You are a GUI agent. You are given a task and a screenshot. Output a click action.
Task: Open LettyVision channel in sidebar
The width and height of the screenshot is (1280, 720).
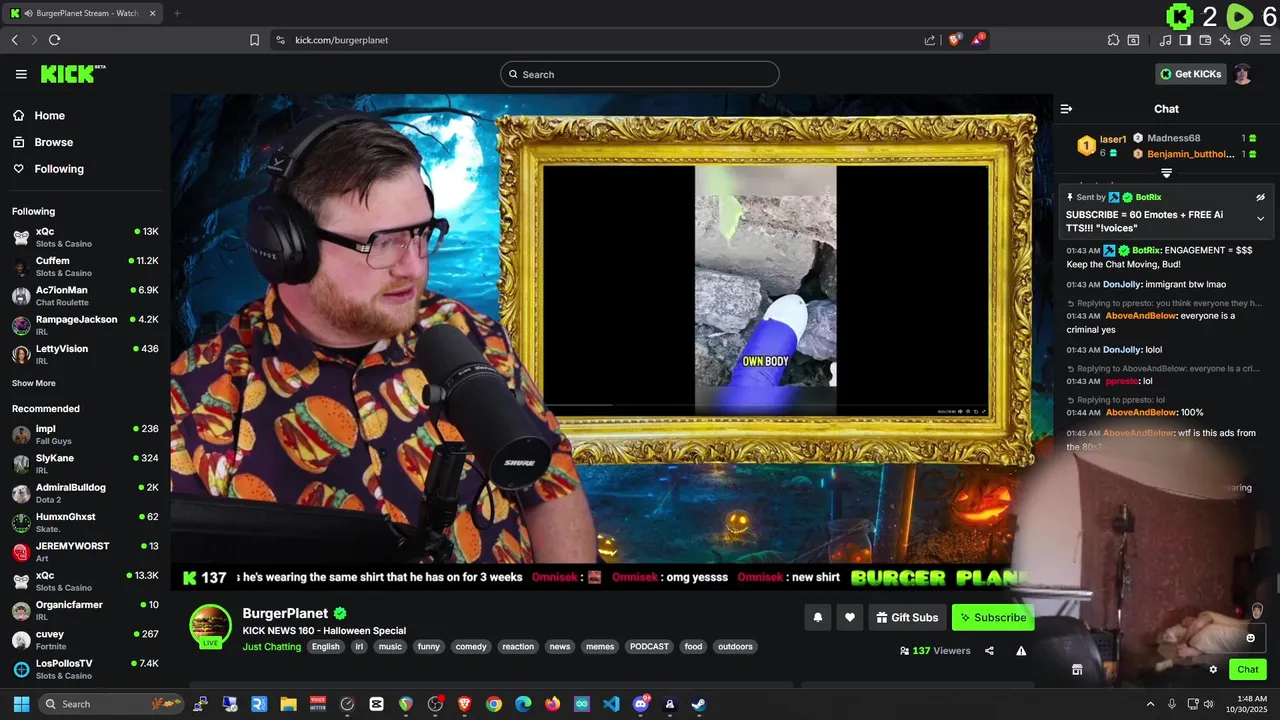point(85,354)
